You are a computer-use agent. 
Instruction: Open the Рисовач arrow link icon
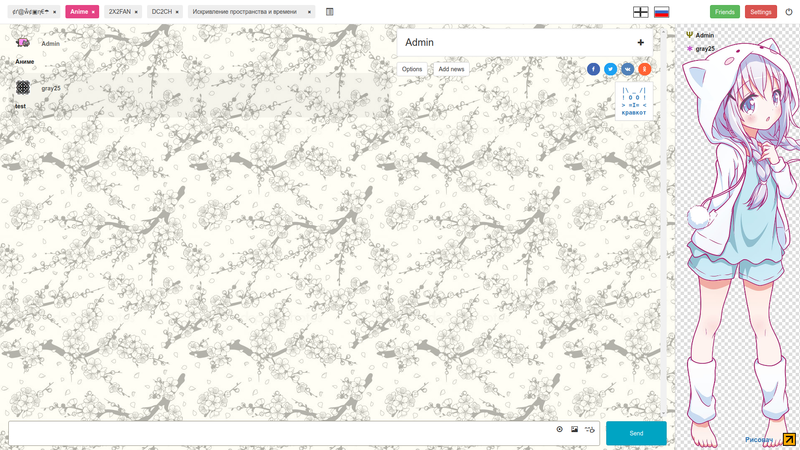point(789,439)
